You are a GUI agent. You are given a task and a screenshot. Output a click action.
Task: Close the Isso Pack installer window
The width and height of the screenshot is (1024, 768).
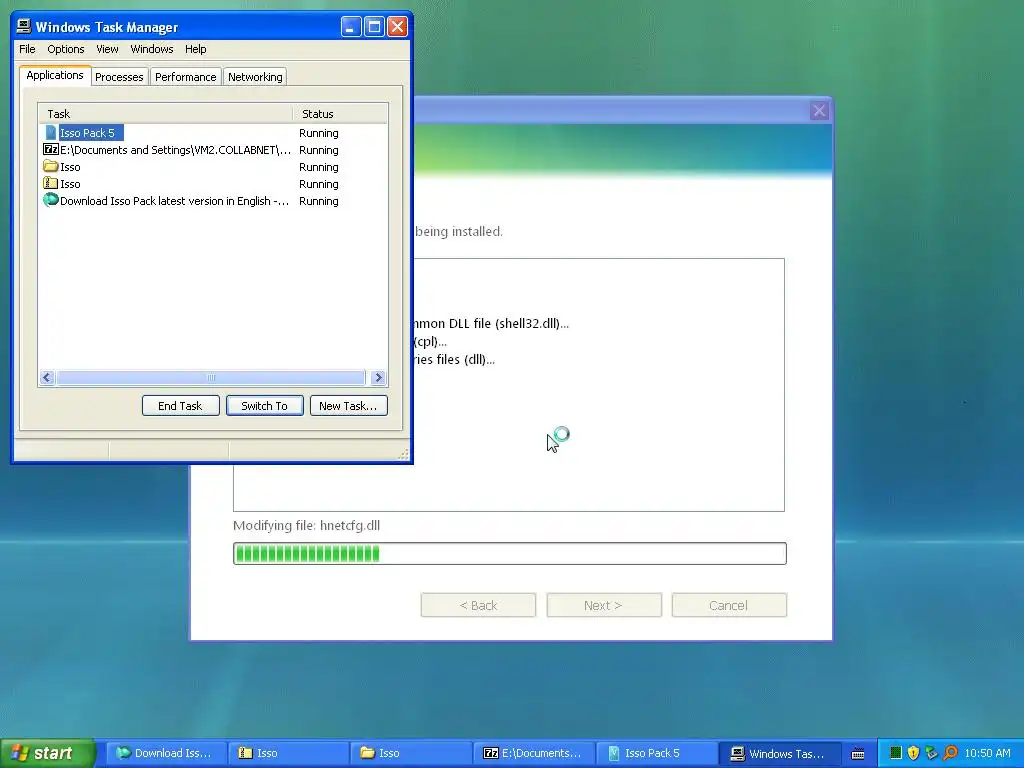click(x=819, y=110)
